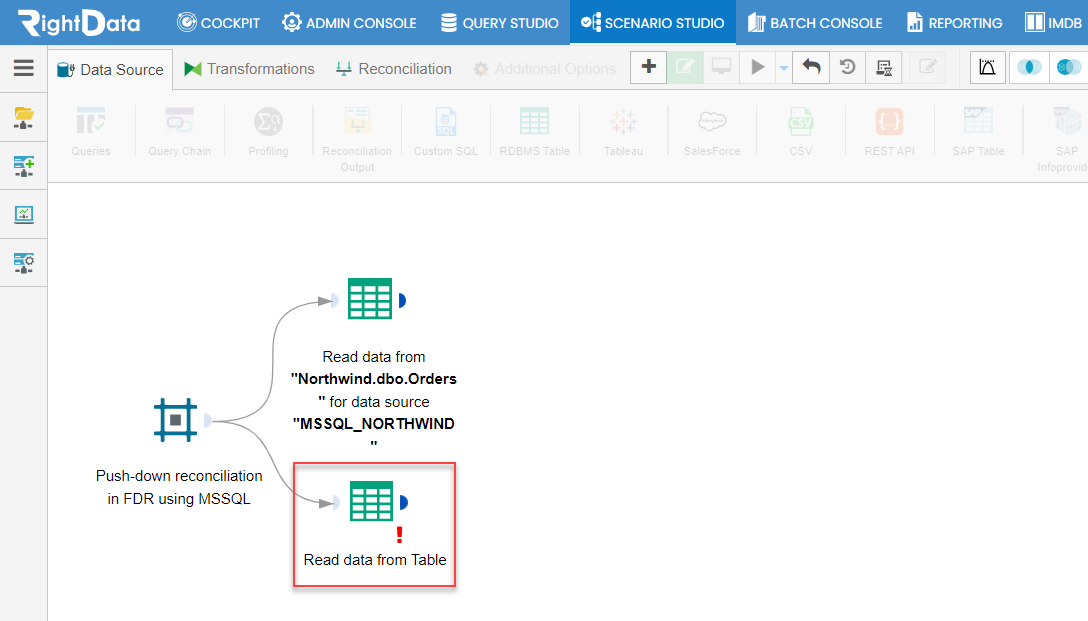Expand the run options dropdown arrow

coord(783,68)
